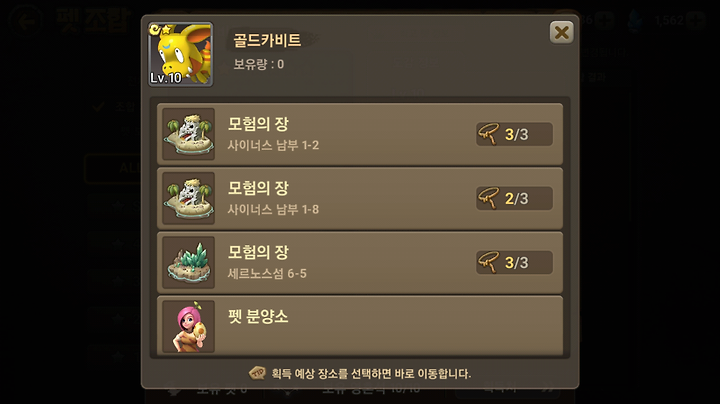Click the TIP badge icon at bottom
Viewport: 720px width, 404px height.
(257, 373)
